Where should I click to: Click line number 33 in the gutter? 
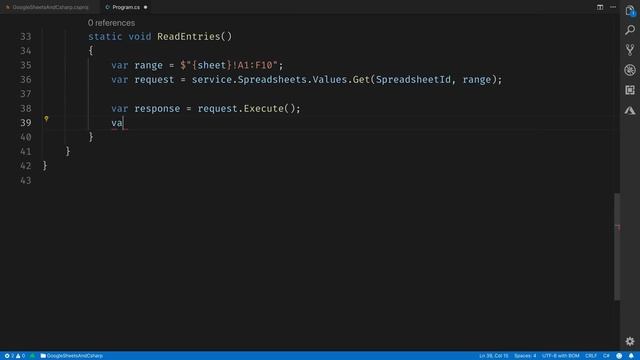pyautogui.click(x=26, y=37)
